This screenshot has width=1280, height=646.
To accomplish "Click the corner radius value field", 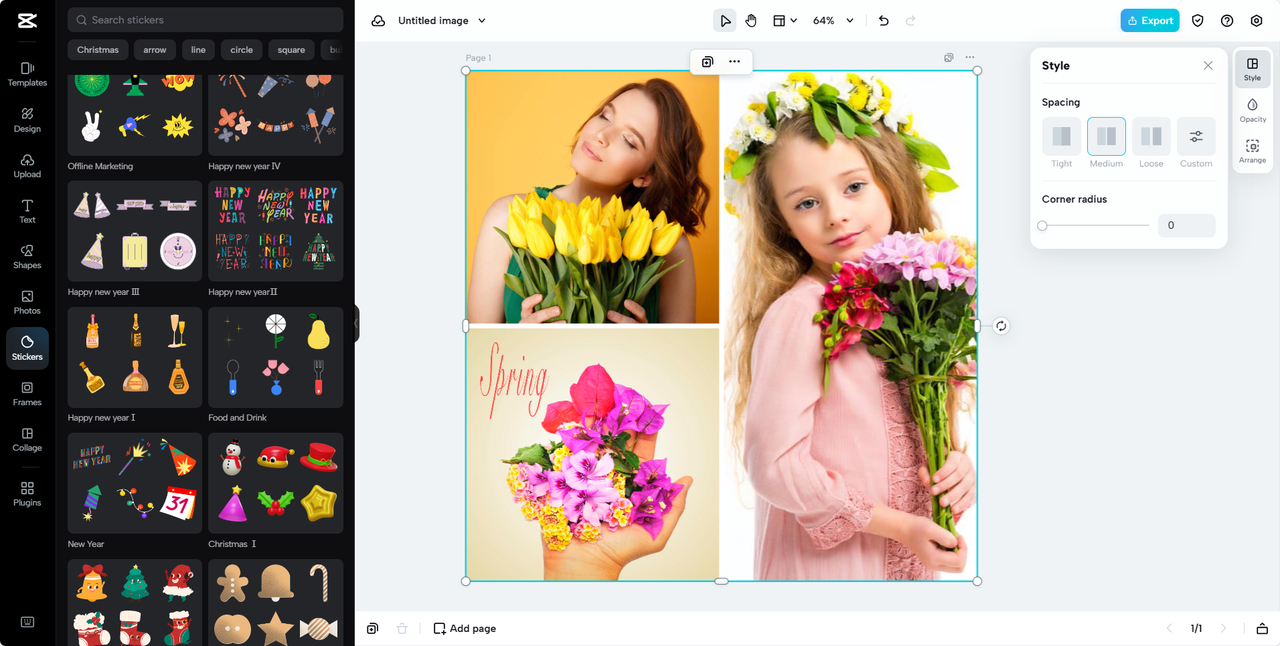I will (x=1186, y=226).
